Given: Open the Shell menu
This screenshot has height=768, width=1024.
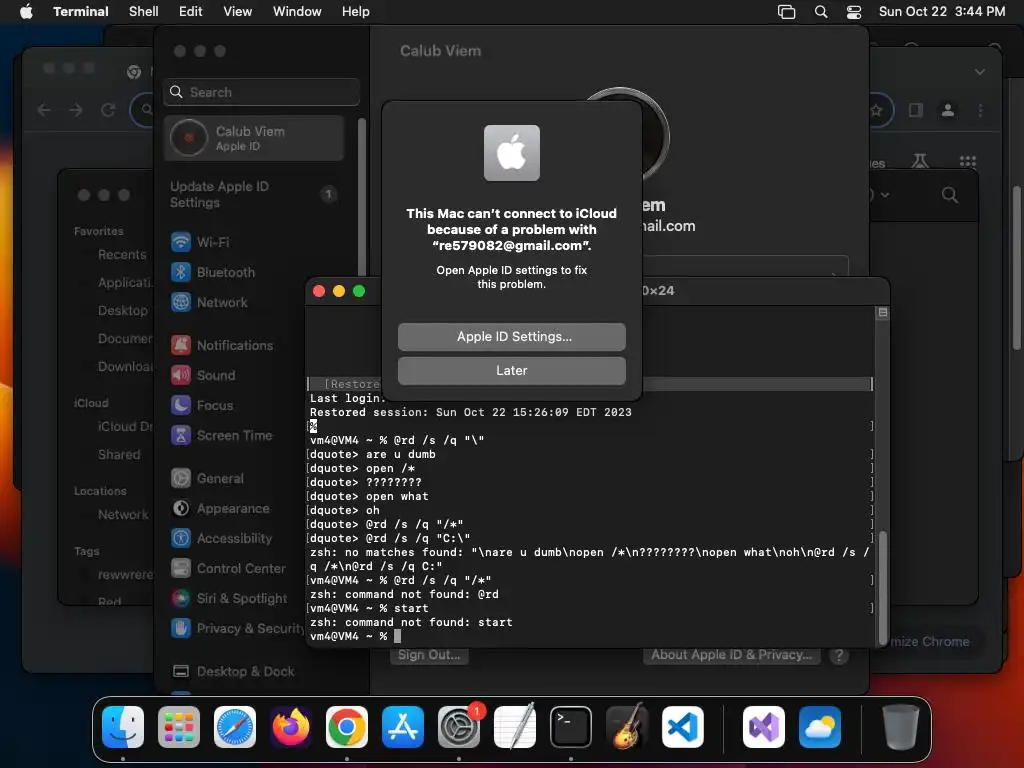Looking at the screenshot, I should [144, 11].
